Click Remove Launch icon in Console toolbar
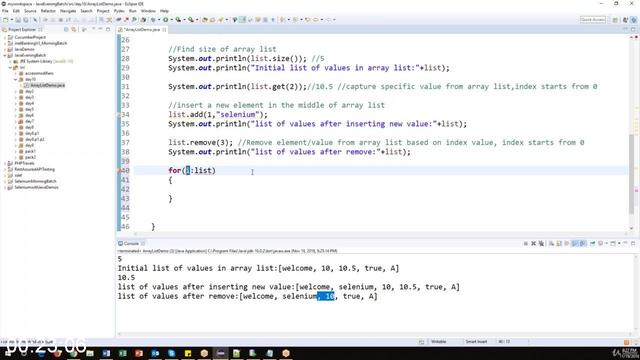 (x=533, y=244)
